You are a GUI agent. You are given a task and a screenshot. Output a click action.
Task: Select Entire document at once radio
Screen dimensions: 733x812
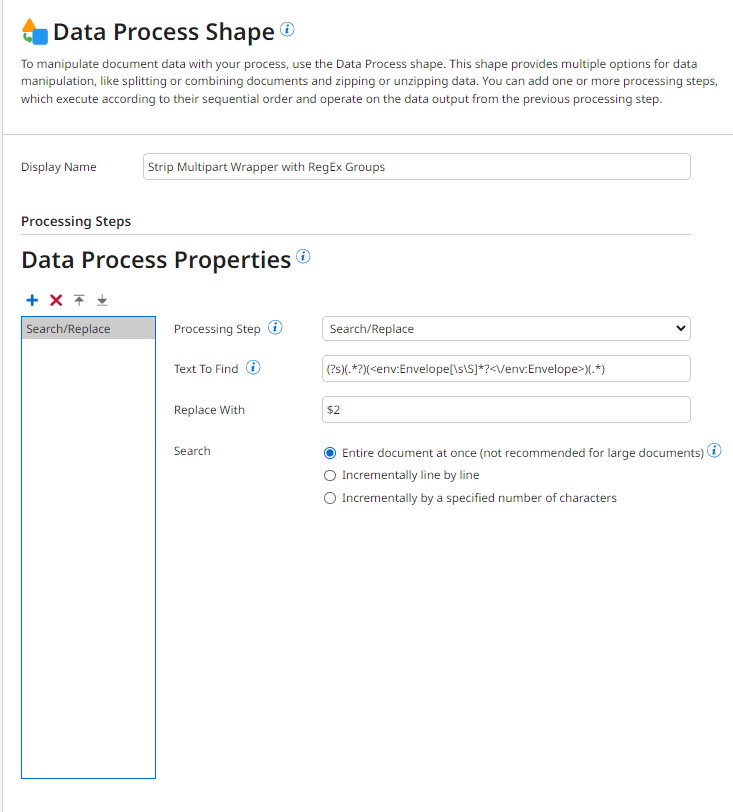(330, 453)
